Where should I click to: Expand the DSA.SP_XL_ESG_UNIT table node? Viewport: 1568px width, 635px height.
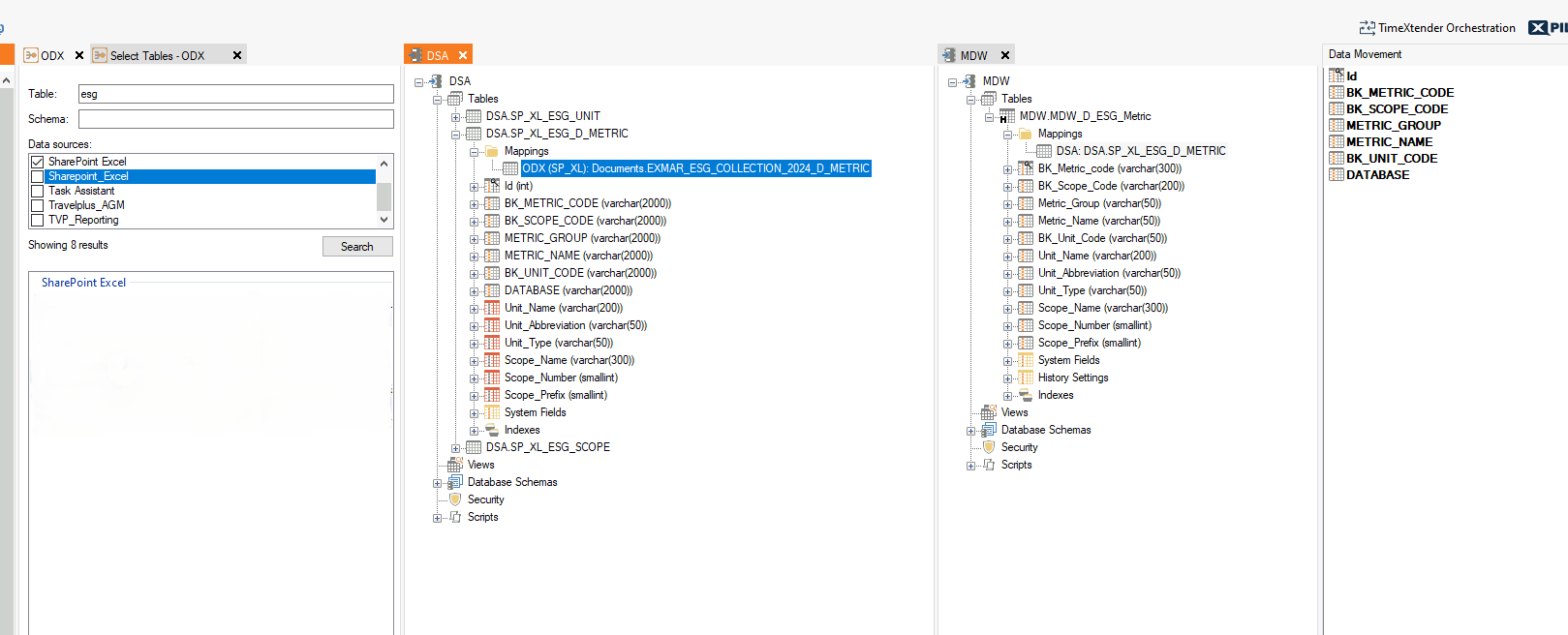(455, 116)
